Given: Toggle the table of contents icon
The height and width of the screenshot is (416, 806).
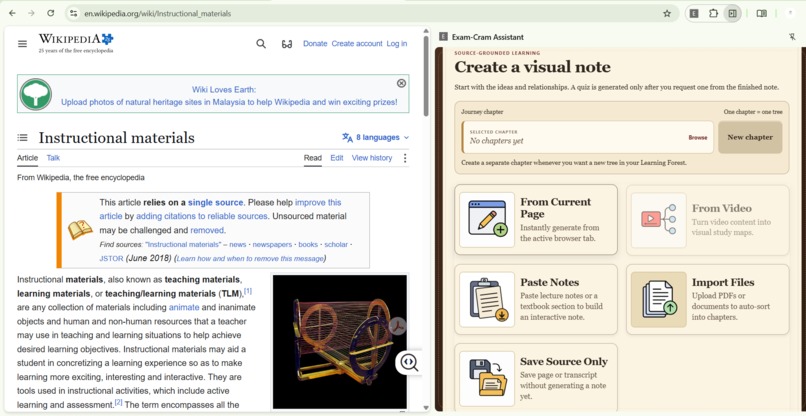Looking at the screenshot, I should tap(22, 137).
